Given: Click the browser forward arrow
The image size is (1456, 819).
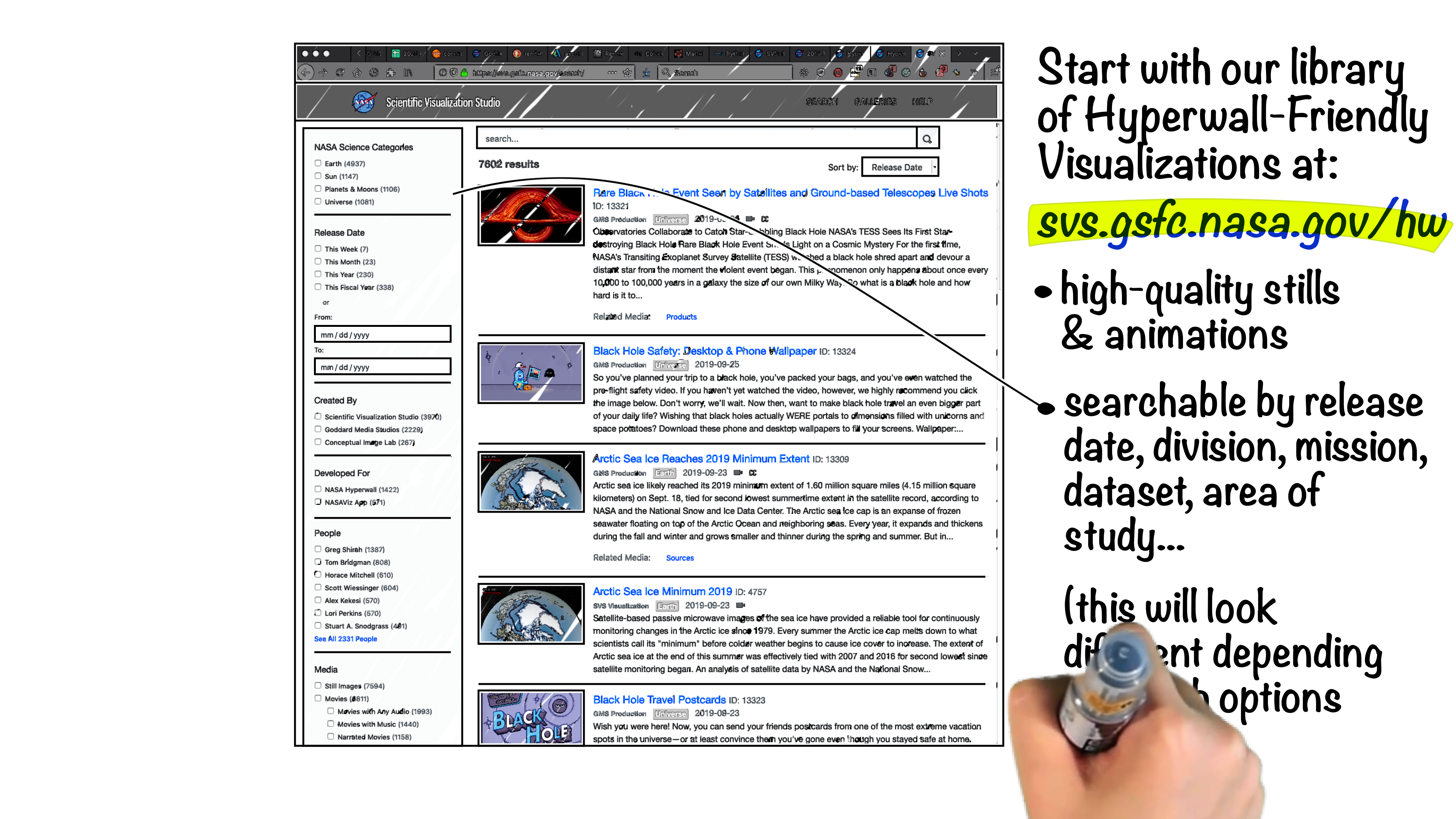Looking at the screenshot, I should tap(323, 72).
